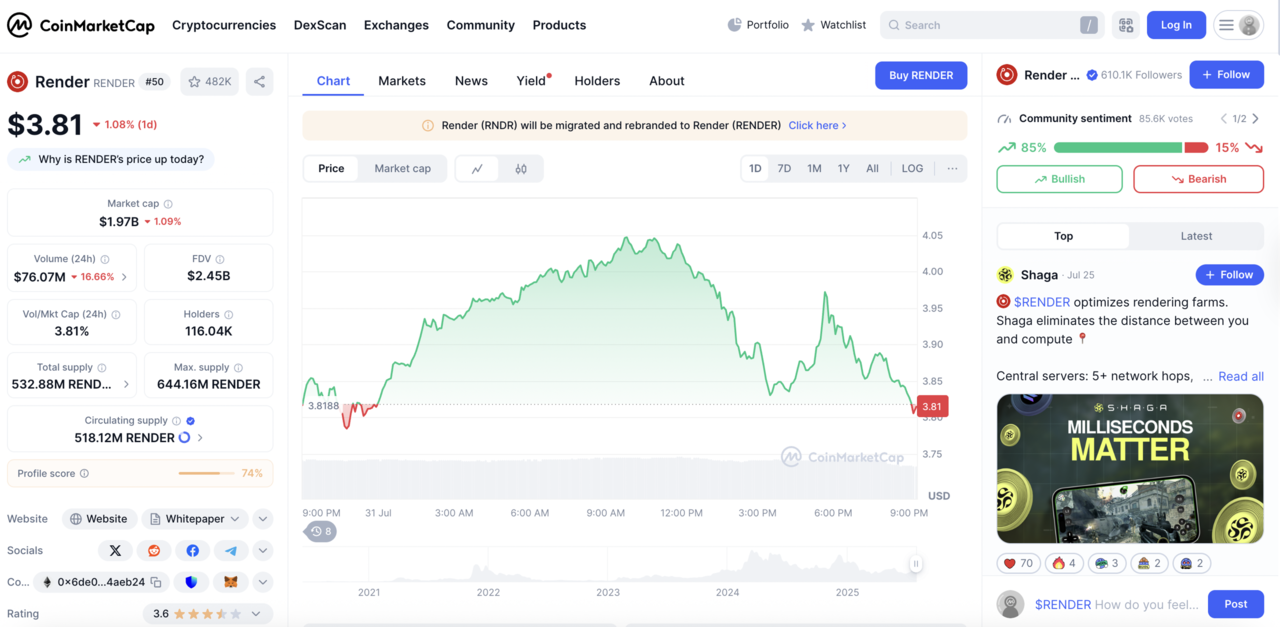The width and height of the screenshot is (1280, 627).
Task: Click the share icon next to Render
Action: (259, 82)
